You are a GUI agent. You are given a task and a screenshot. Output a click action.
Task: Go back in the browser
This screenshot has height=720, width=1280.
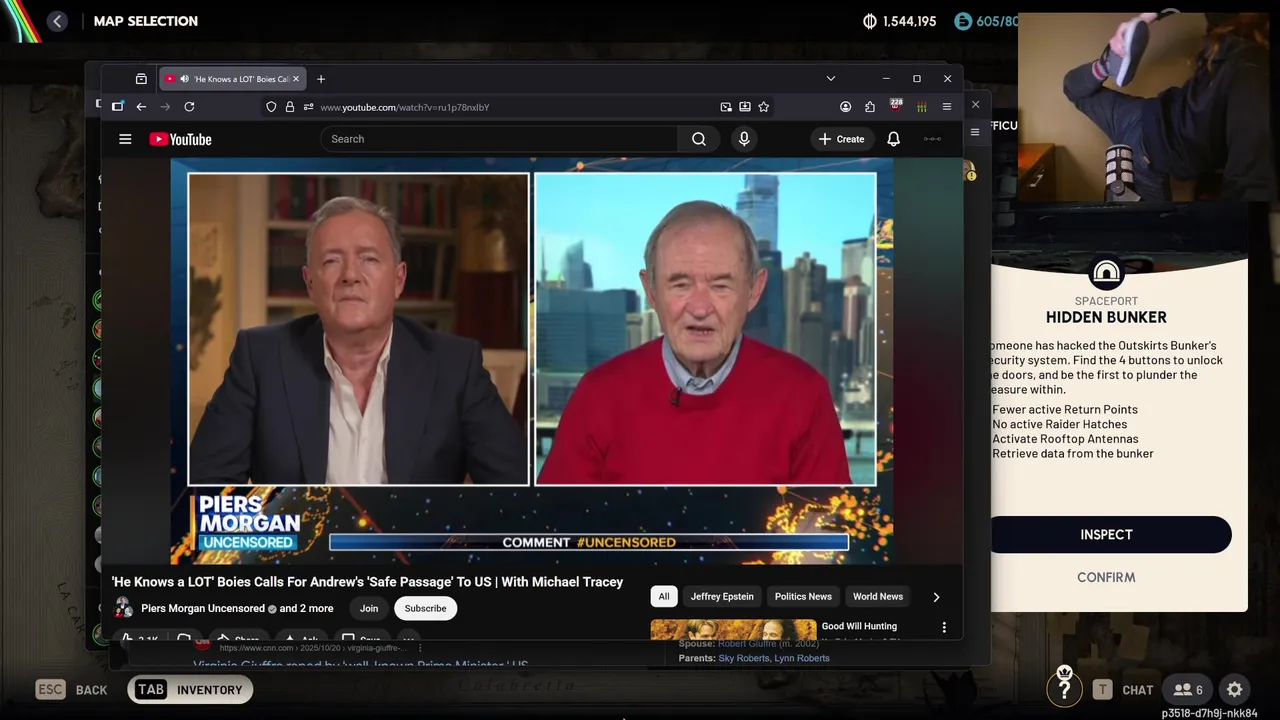pyautogui.click(x=141, y=107)
